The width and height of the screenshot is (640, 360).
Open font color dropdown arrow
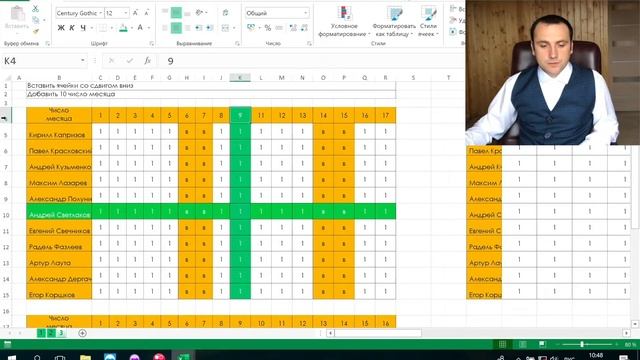[x=149, y=28]
